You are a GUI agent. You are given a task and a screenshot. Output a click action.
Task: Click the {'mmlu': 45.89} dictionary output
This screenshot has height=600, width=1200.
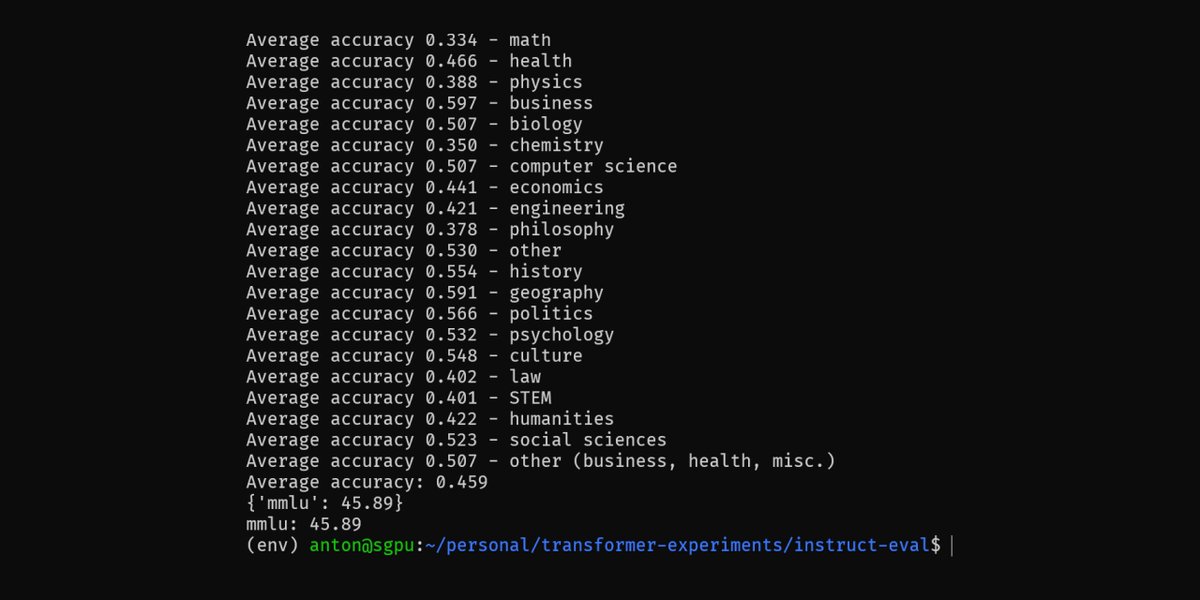point(325,502)
